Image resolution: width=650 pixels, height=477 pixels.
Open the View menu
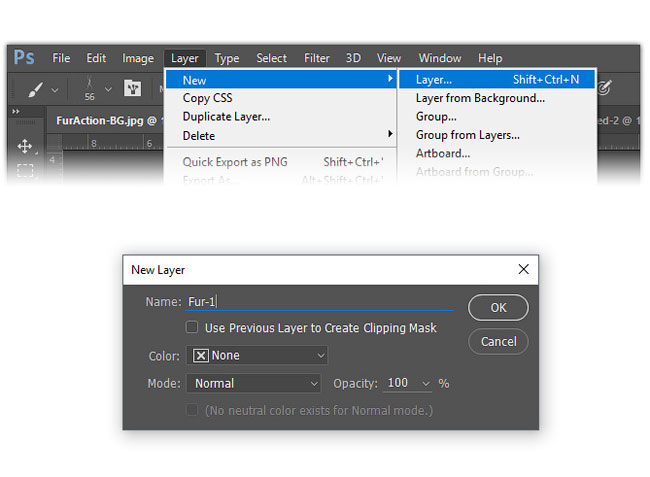tap(388, 58)
